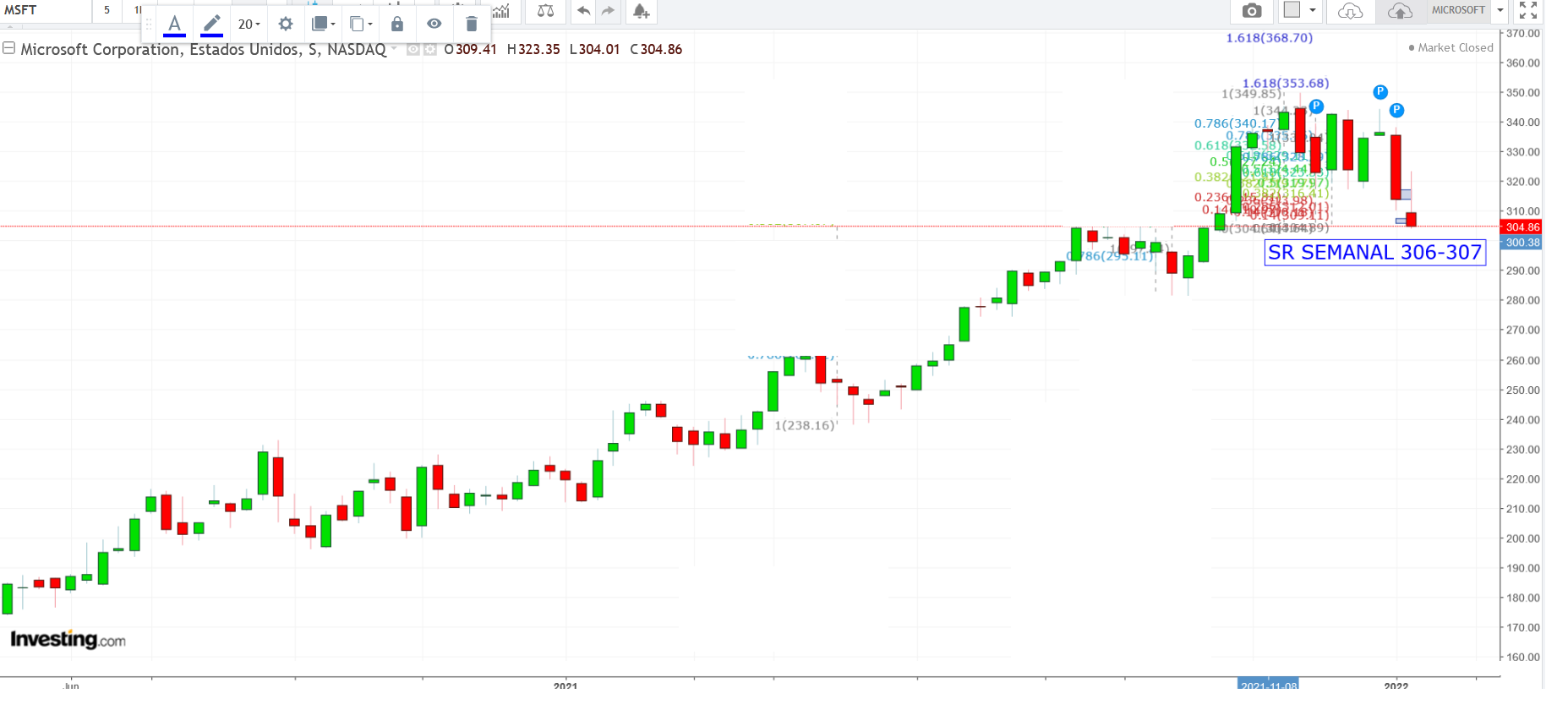Click the Market Closed status indicator
1568x710 pixels.
click(x=1451, y=48)
